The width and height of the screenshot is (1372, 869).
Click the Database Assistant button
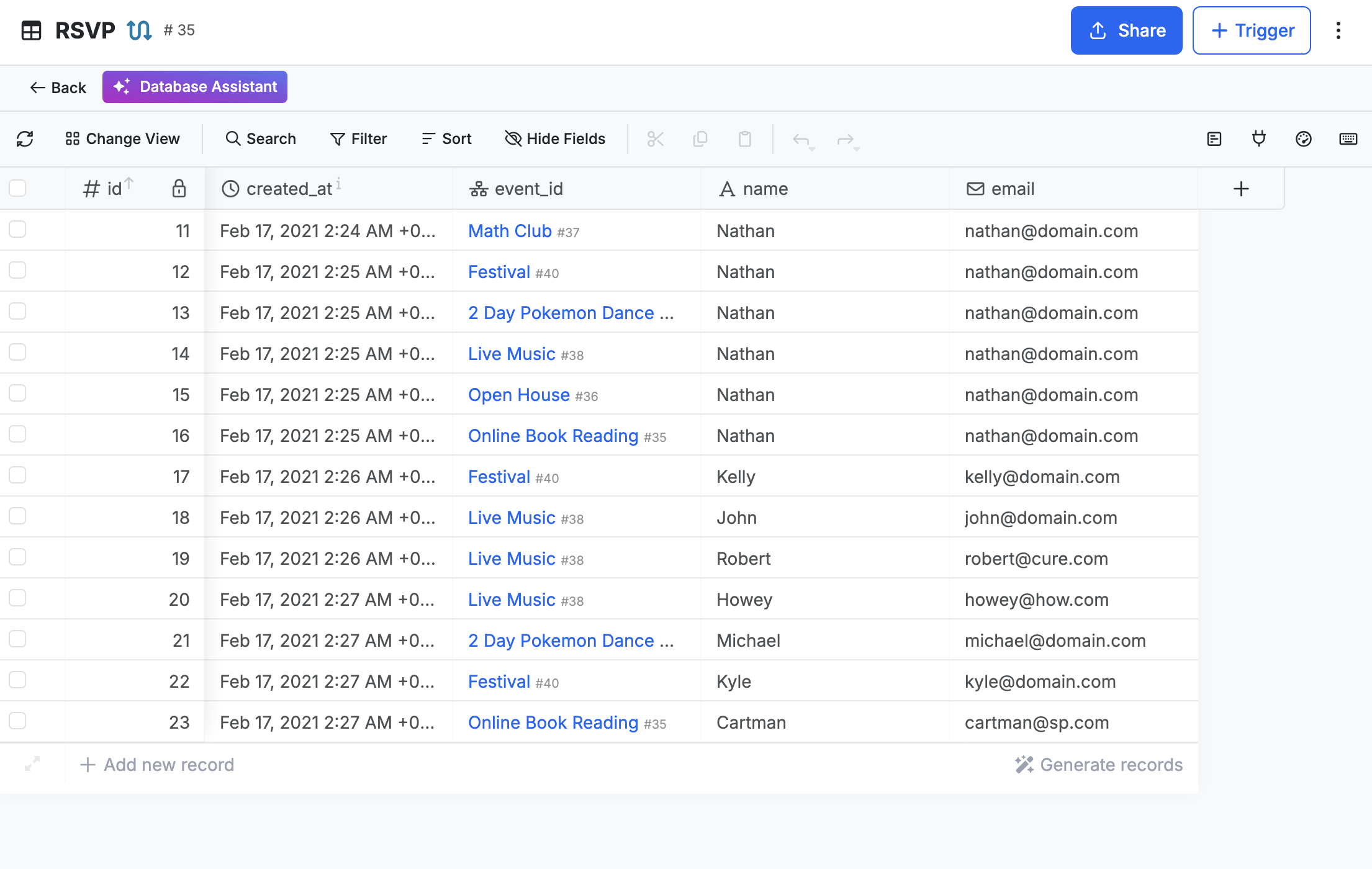194,87
